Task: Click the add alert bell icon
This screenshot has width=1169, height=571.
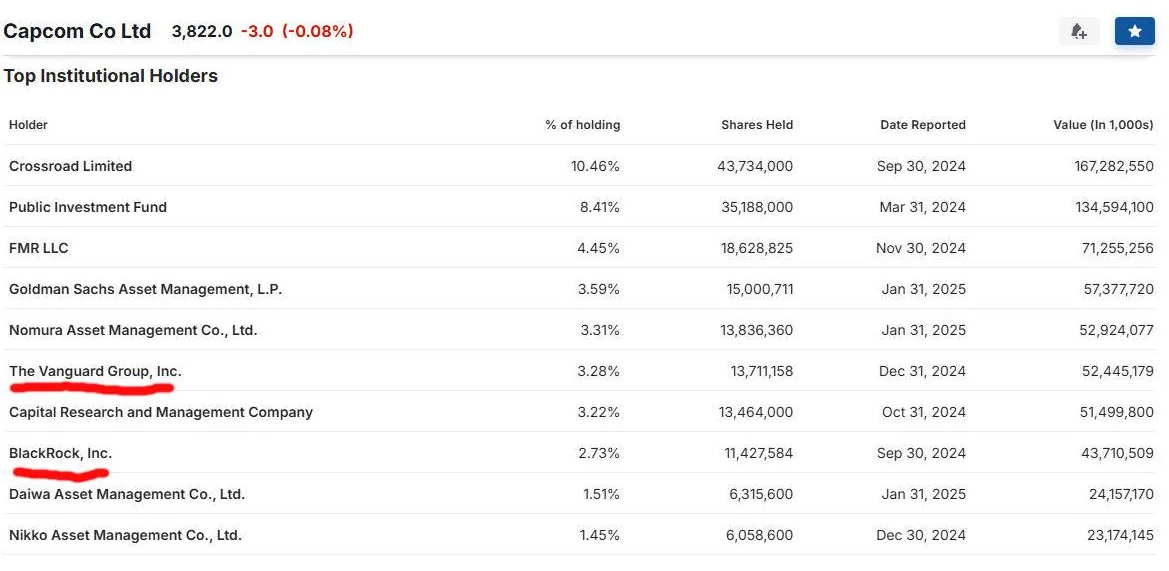Action: point(1079,31)
